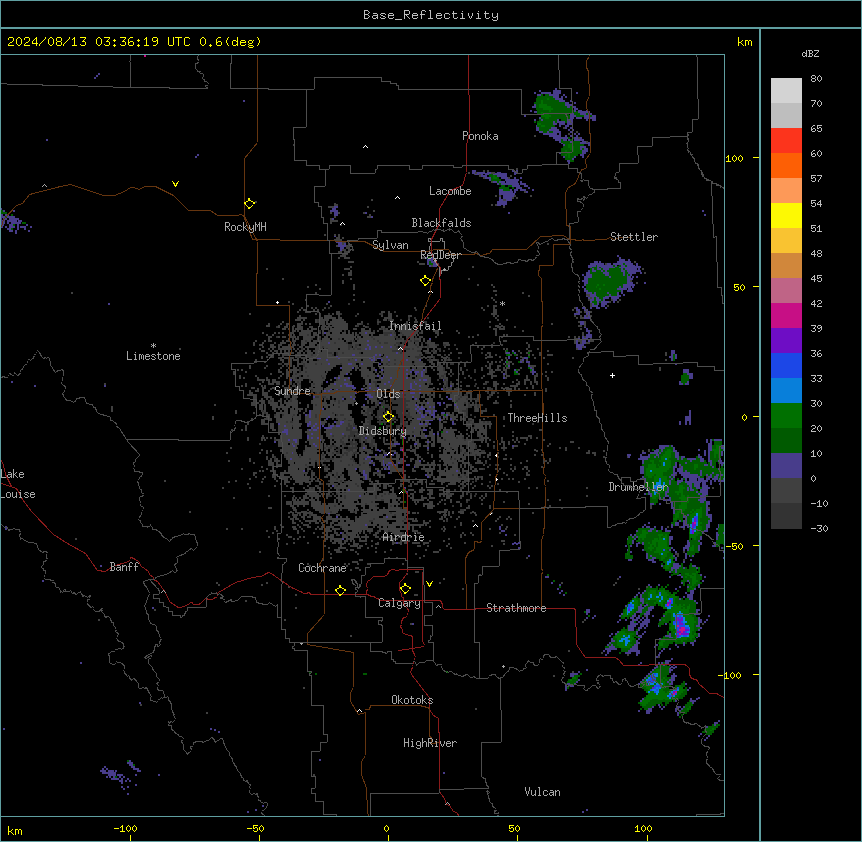Select the yellow diamond marker above Calgary label

point(405,589)
